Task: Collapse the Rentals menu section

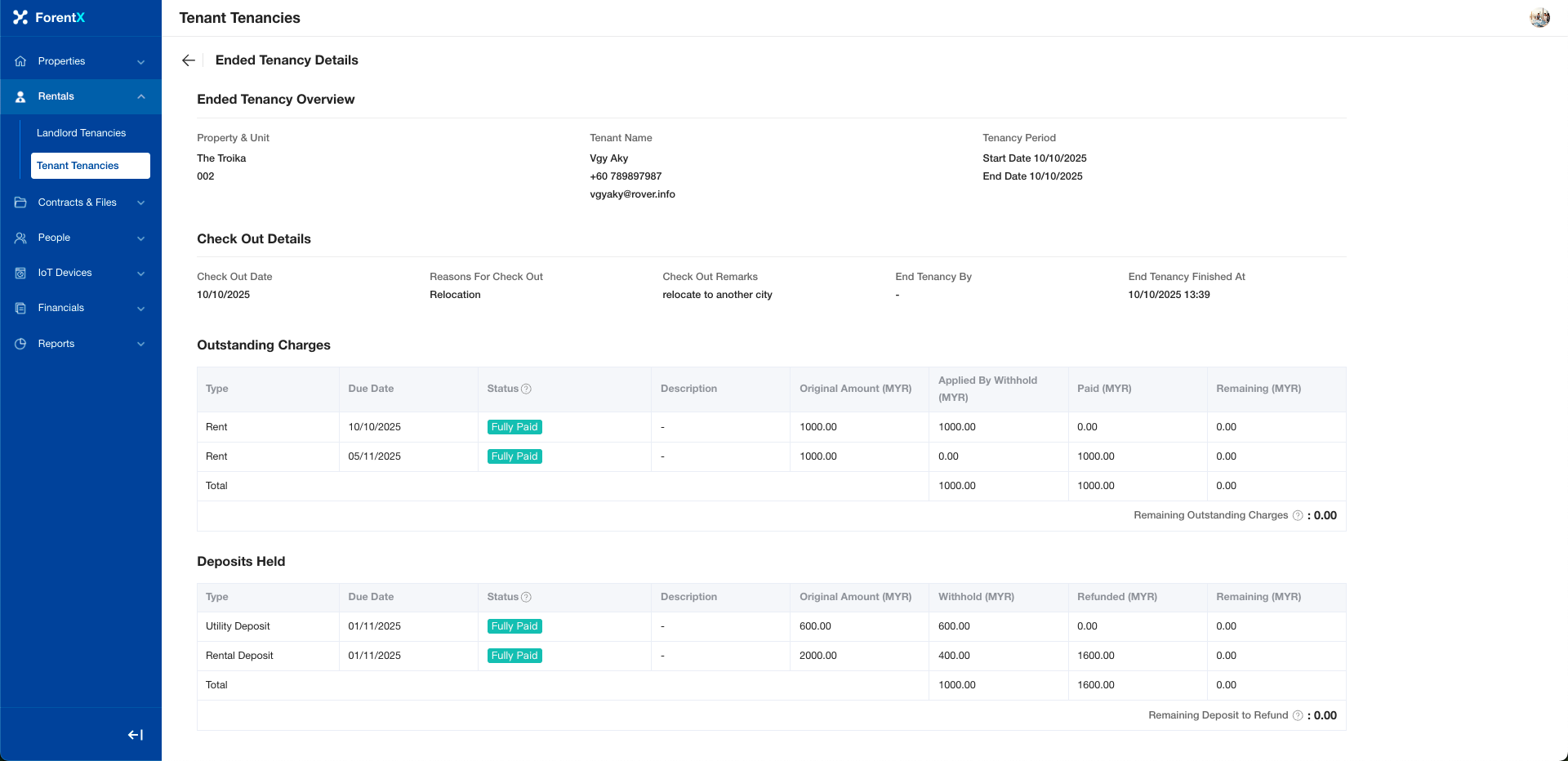Action: point(141,96)
